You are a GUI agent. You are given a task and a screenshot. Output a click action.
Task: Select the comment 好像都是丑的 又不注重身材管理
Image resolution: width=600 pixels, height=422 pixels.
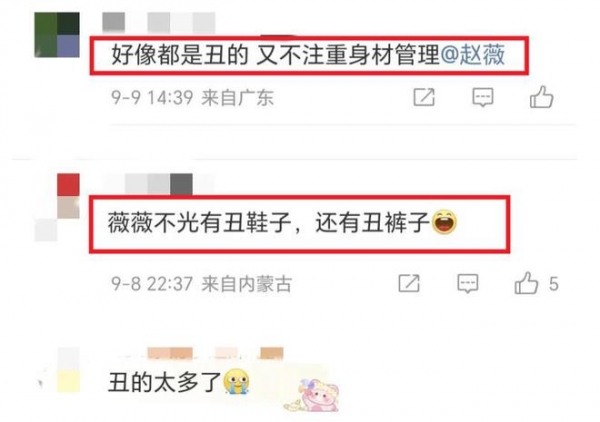pyautogui.click(x=275, y=55)
